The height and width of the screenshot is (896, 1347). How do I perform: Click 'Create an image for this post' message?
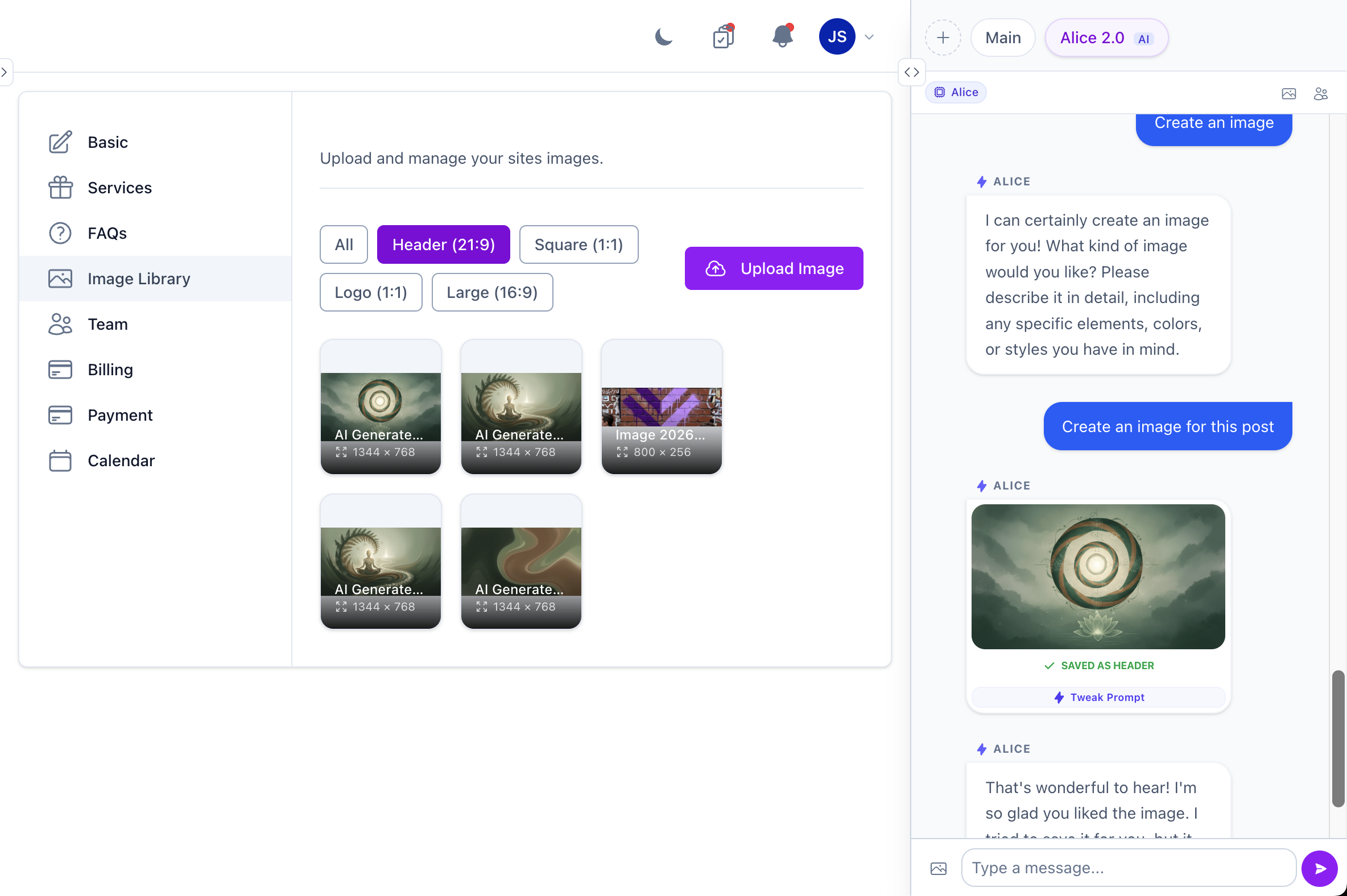[x=1167, y=426]
